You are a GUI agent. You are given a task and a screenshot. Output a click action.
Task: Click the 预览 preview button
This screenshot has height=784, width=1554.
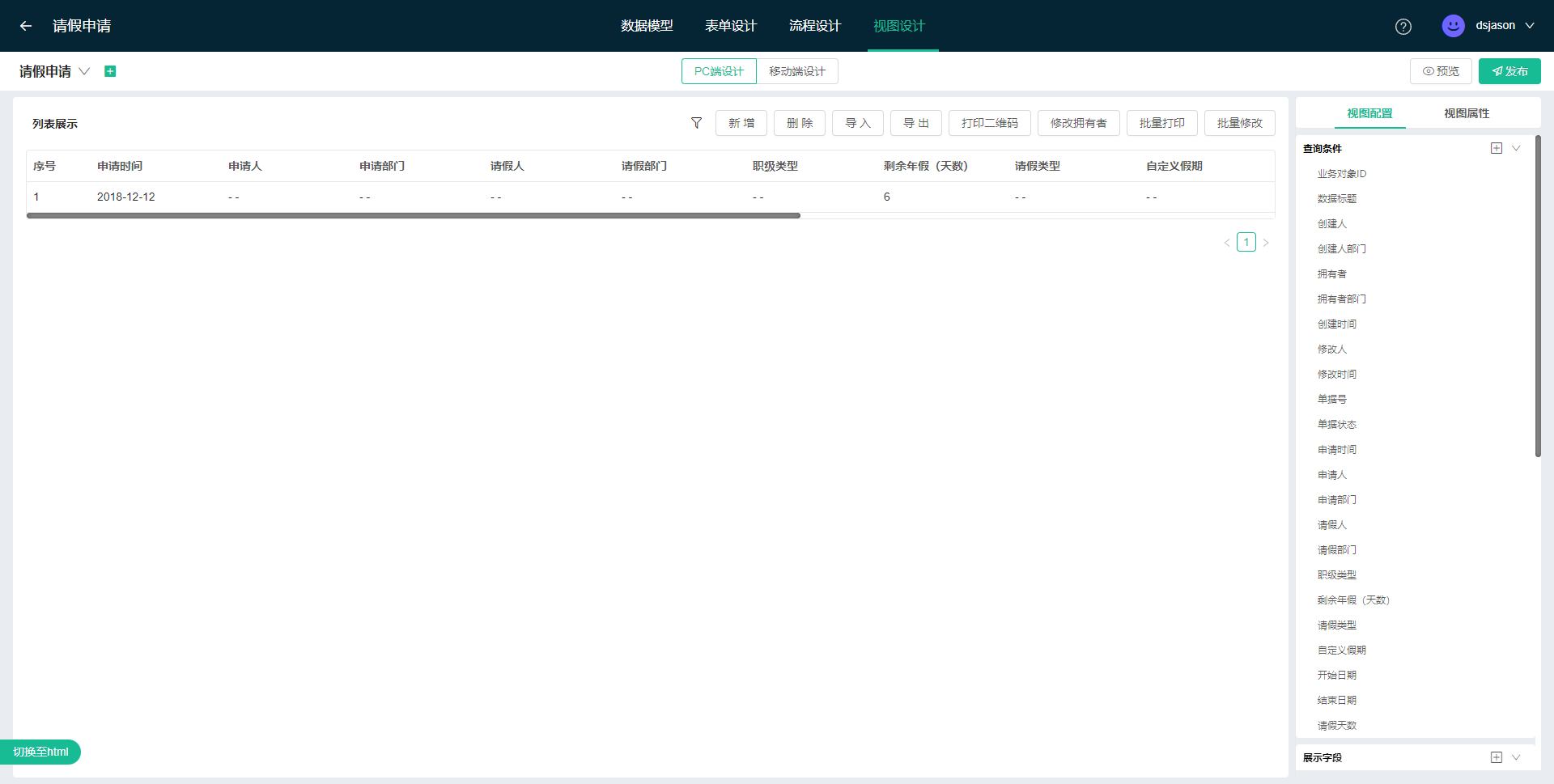click(x=1441, y=71)
